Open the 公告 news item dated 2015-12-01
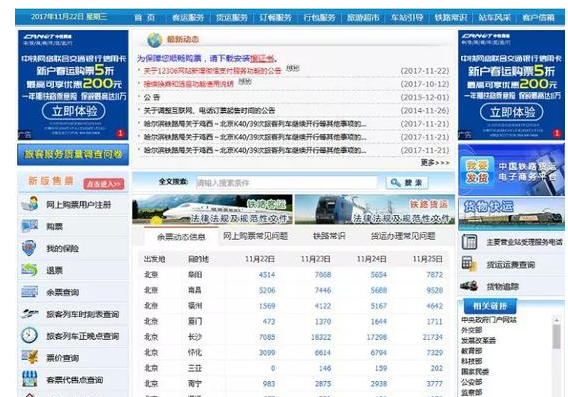The width and height of the screenshot is (568, 397). (x=152, y=97)
